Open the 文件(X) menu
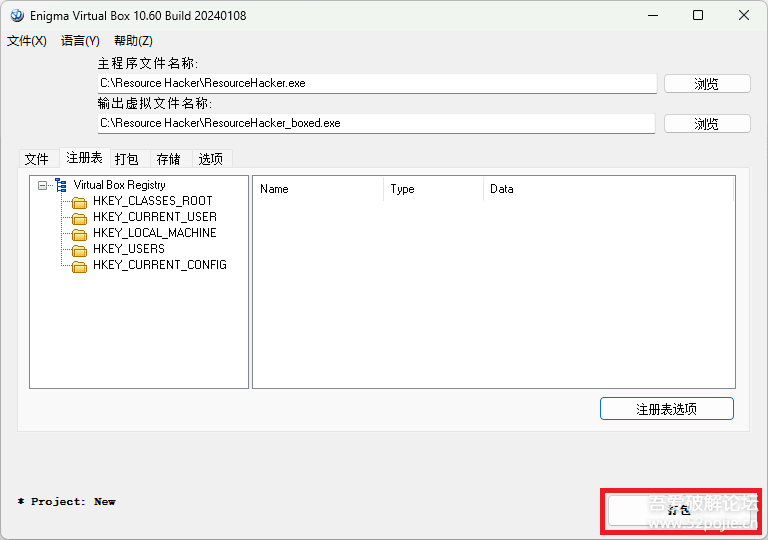This screenshot has width=768, height=540. [27, 41]
